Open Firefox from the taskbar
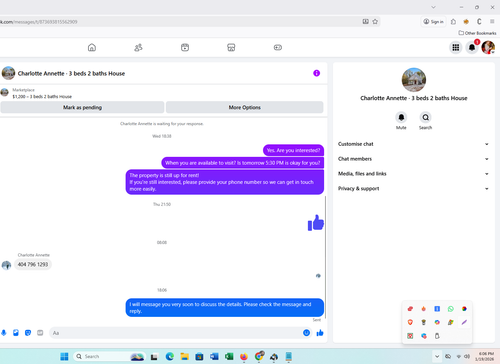Viewport: 500px width, 364px height. [x=244, y=357]
